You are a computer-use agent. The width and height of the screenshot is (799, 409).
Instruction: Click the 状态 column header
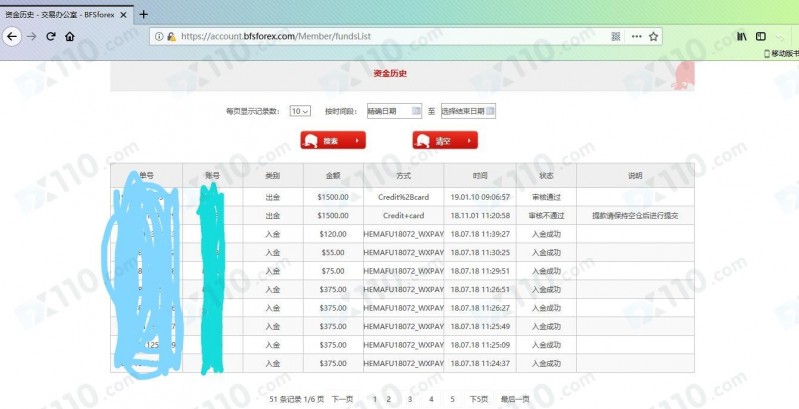pyautogui.click(x=546, y=176)
